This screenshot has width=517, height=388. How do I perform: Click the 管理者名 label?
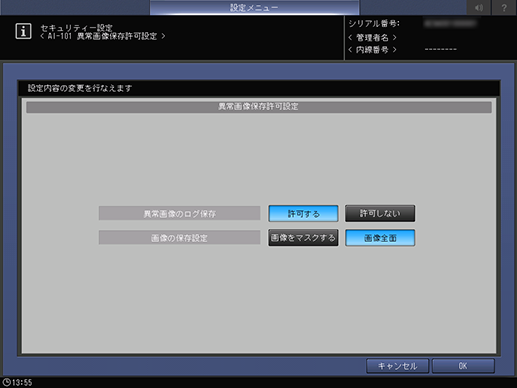coord(372,37)
